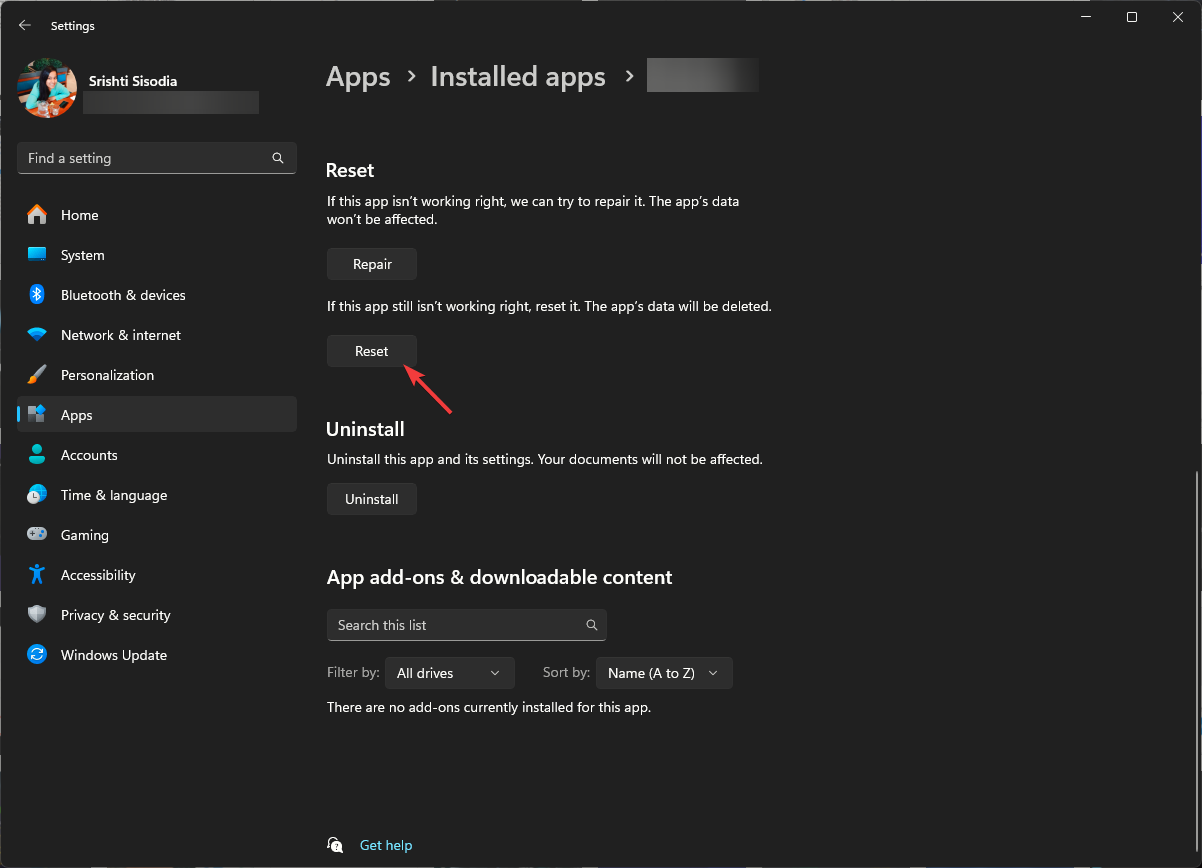This screenshot has height=868, width=1202.
Task: Open the Get help link
Action: (385, 845)
